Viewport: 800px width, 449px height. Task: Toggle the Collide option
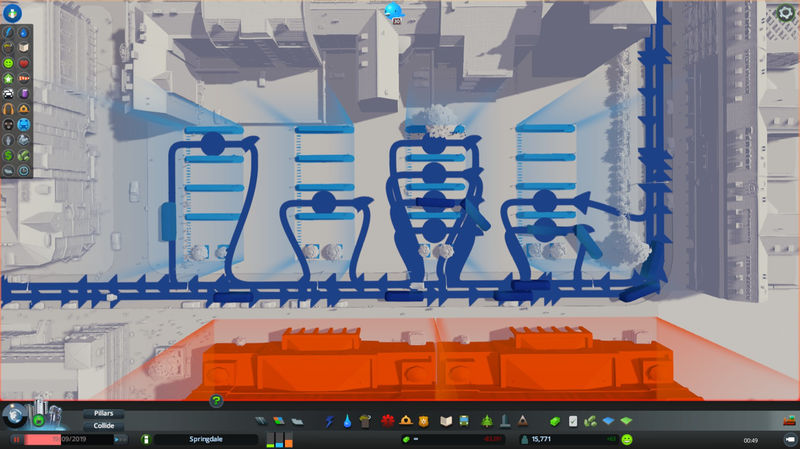tap(102, 424)
